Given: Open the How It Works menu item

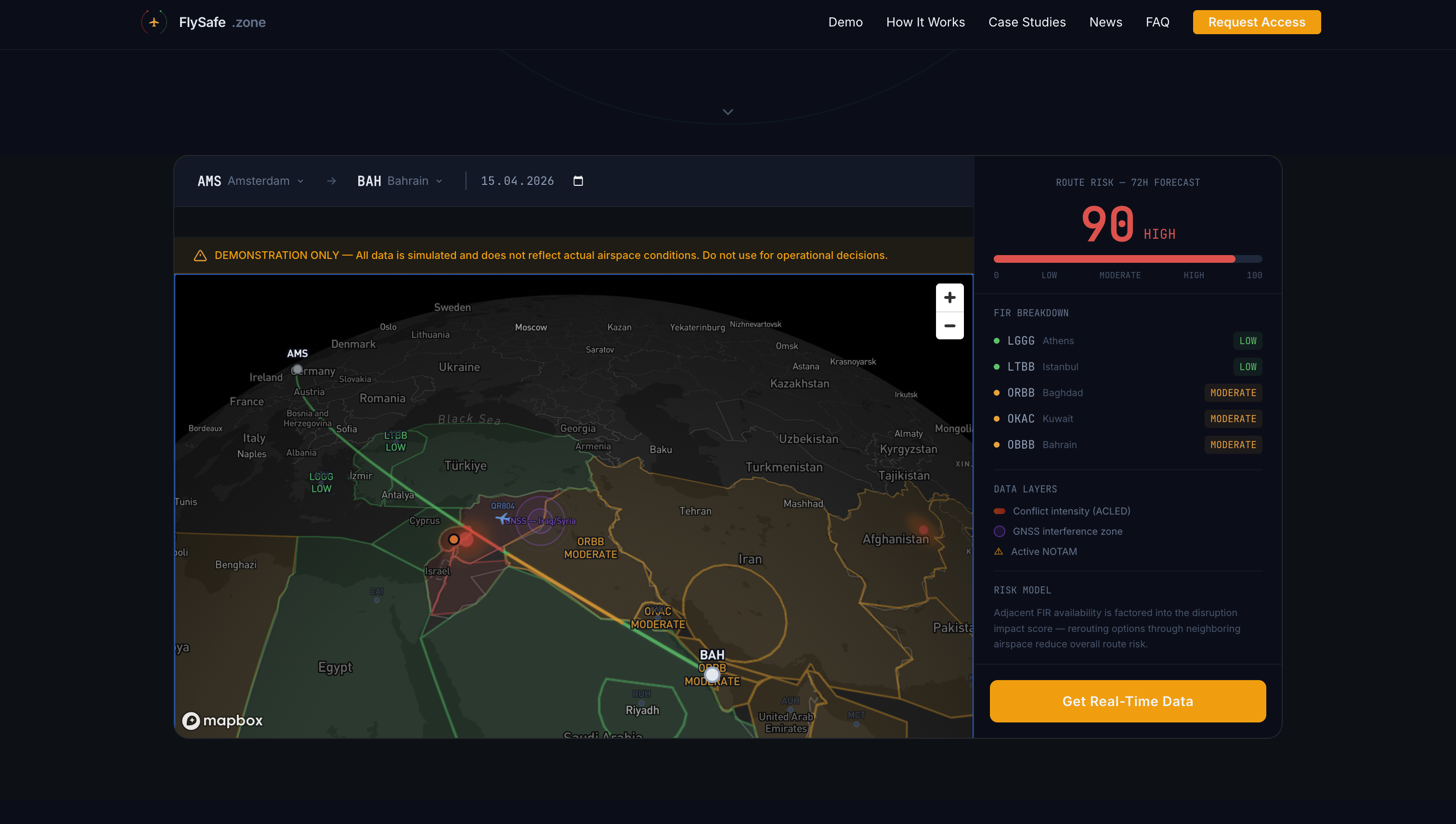Looking at the screenshot, I should point(925,22).
